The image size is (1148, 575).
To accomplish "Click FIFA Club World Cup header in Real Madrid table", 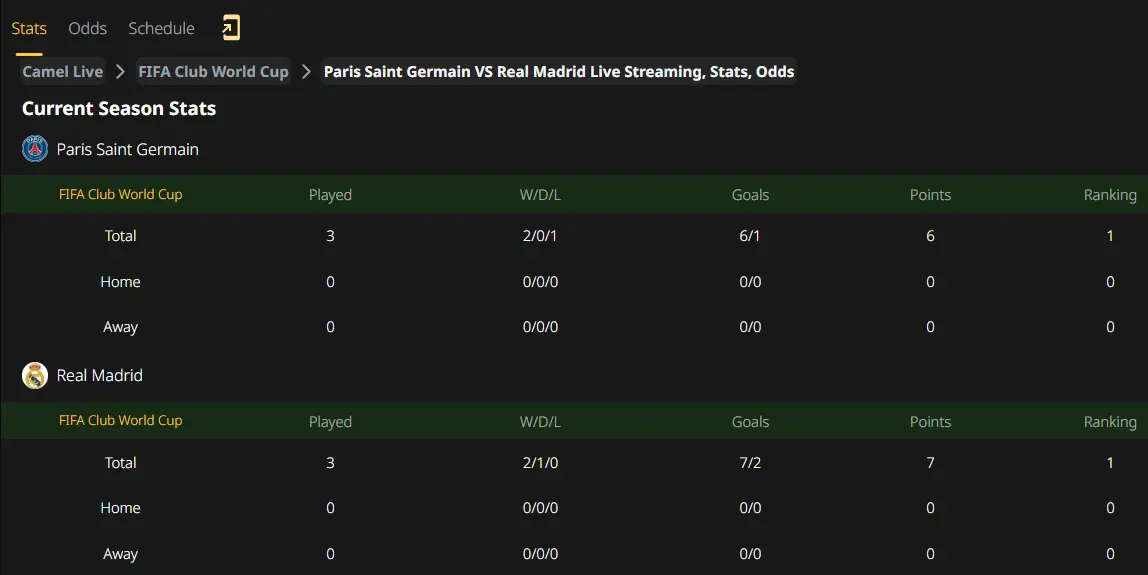I will 120,420.
